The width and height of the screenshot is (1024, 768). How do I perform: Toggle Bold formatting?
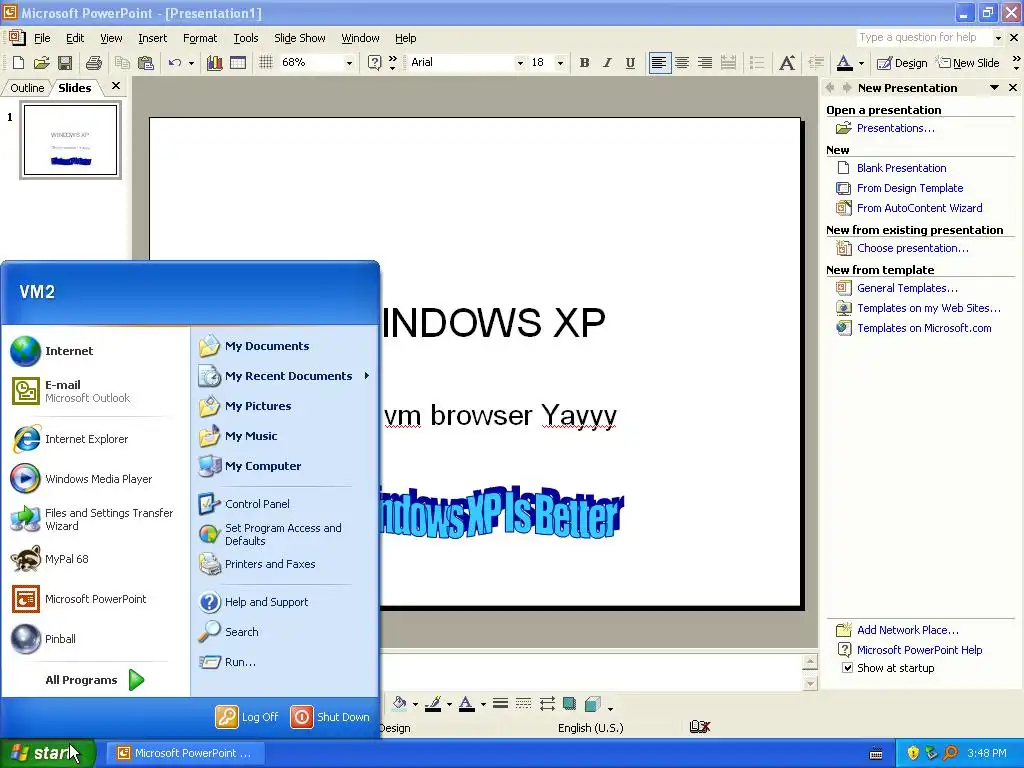point(584,63)
